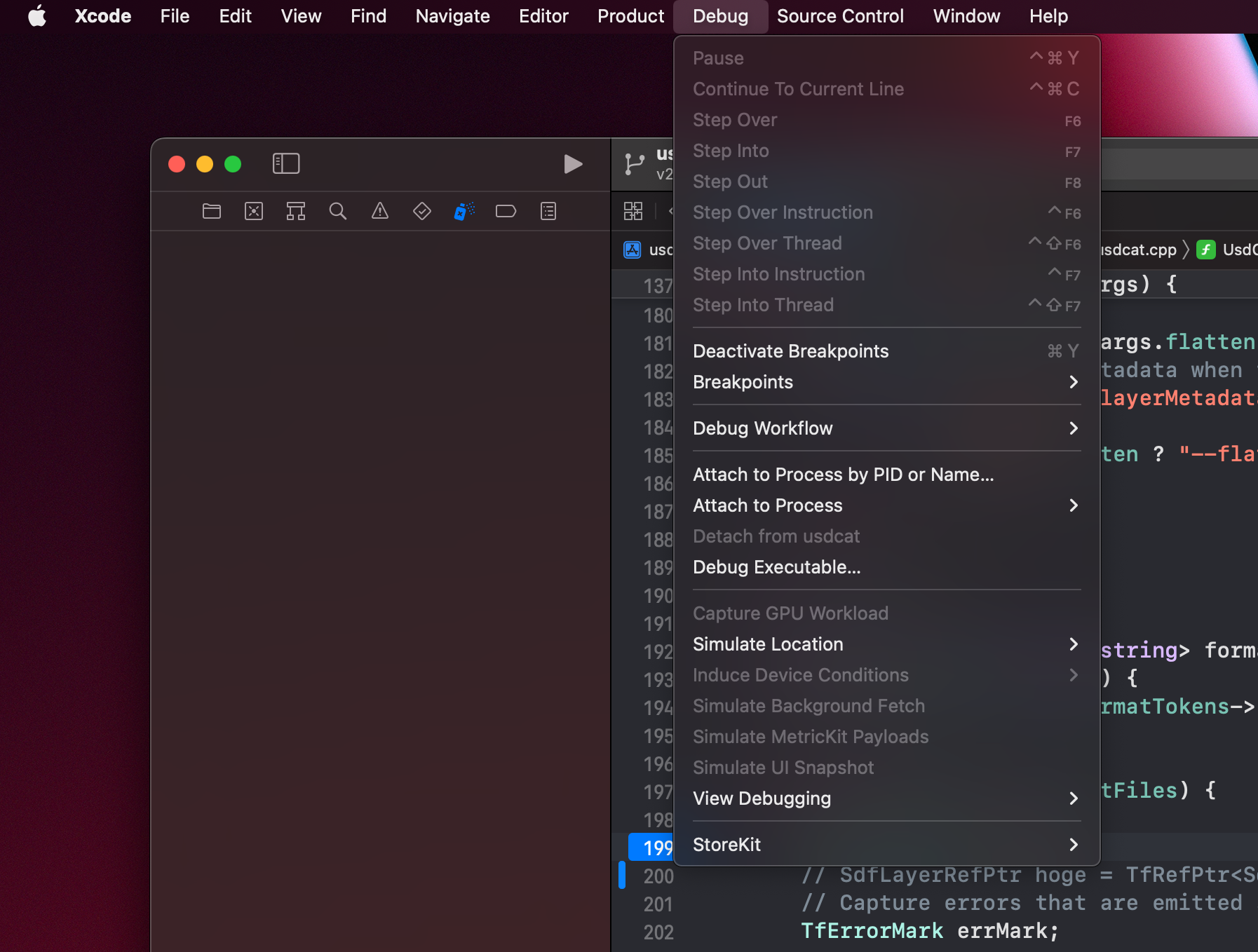Open the Report navigator list icon

tap(549, 210)
